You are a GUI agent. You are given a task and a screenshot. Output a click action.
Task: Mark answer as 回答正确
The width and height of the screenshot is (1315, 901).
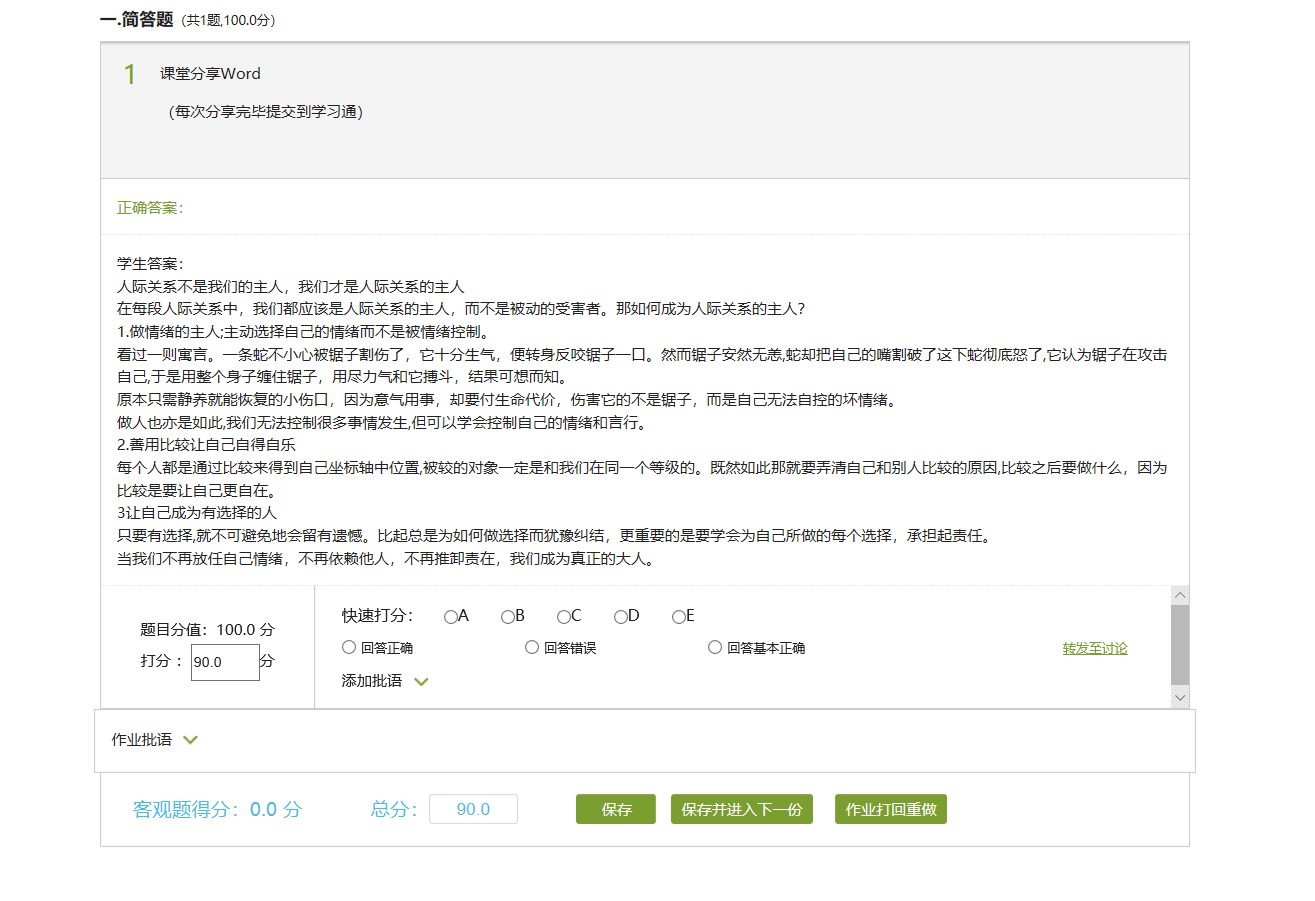[349, 648]
